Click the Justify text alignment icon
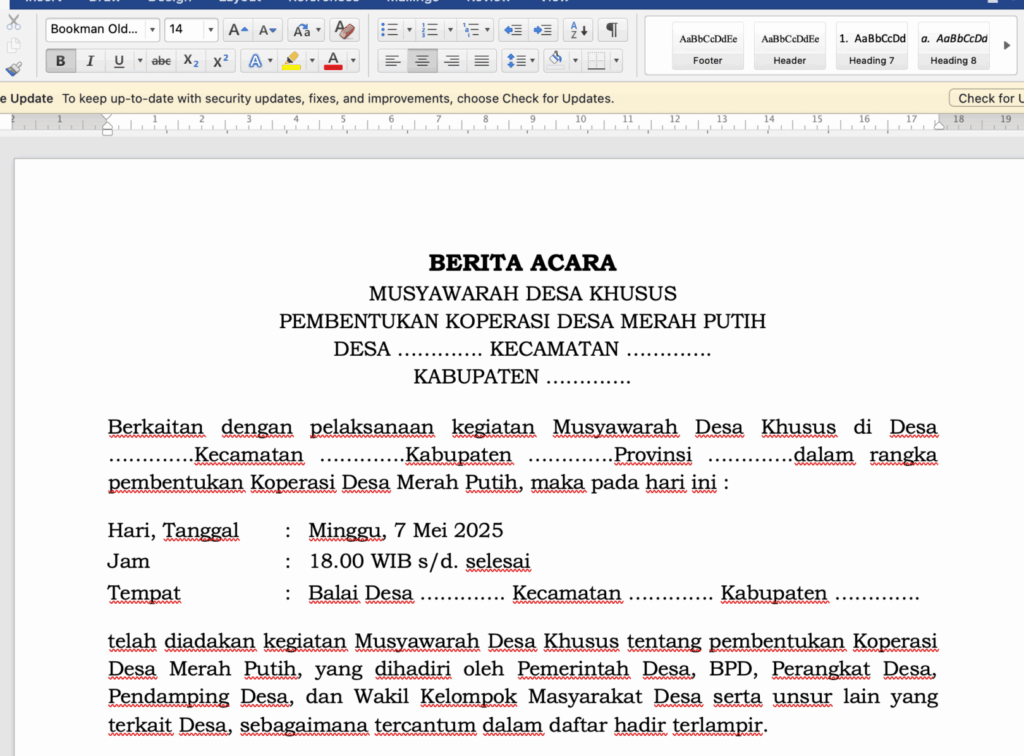 [x=482, y=61]
